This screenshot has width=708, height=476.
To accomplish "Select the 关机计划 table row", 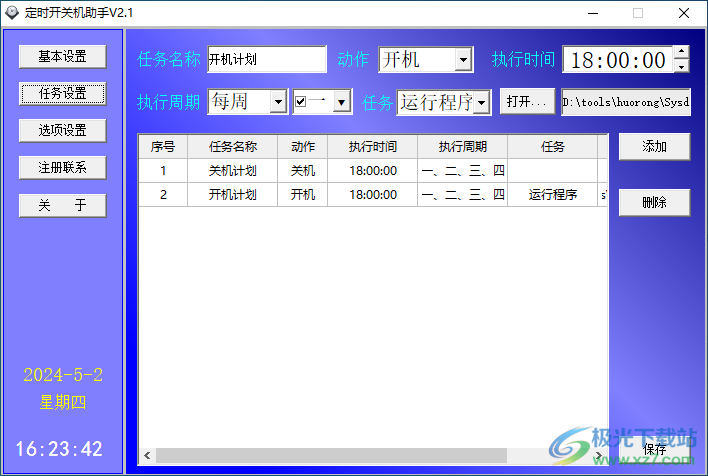I will (373, 171).
